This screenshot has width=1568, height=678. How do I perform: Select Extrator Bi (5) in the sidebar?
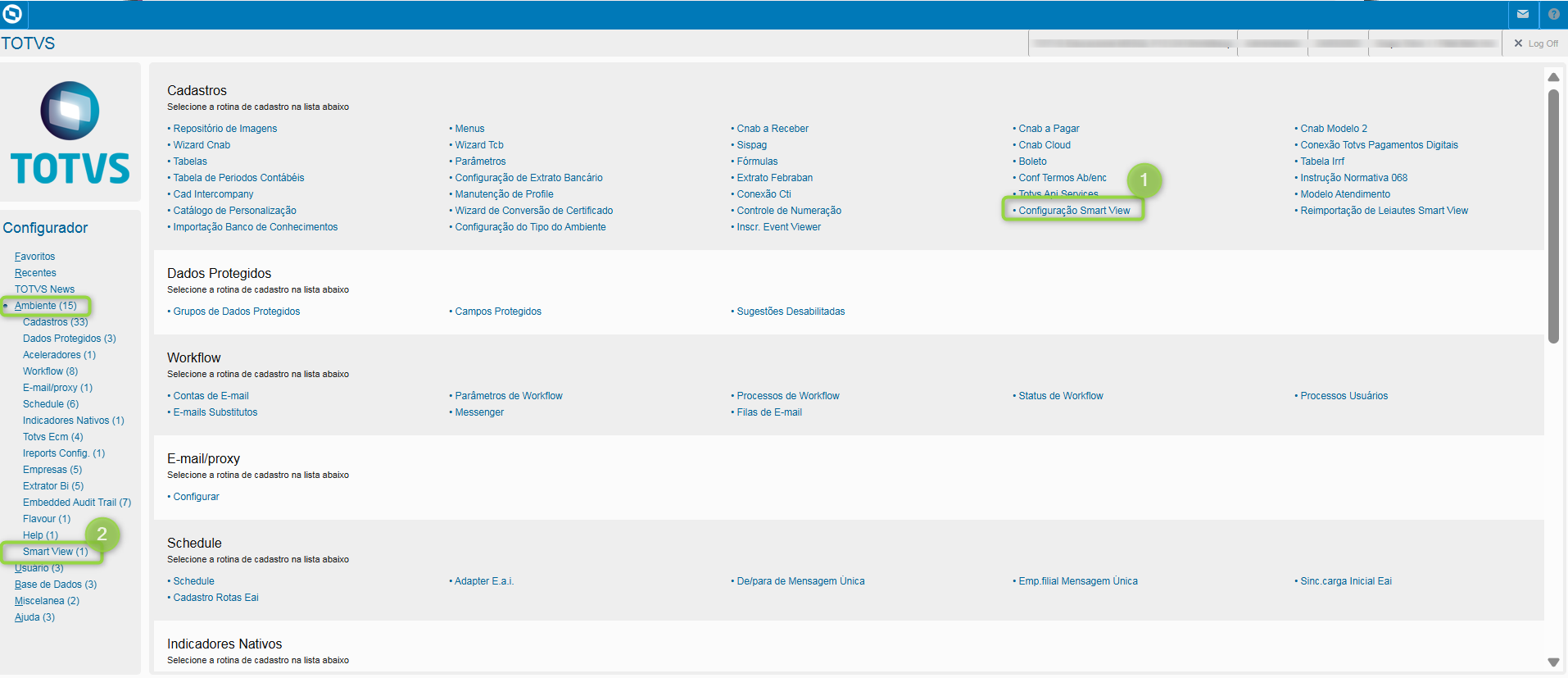coord(53,486)
